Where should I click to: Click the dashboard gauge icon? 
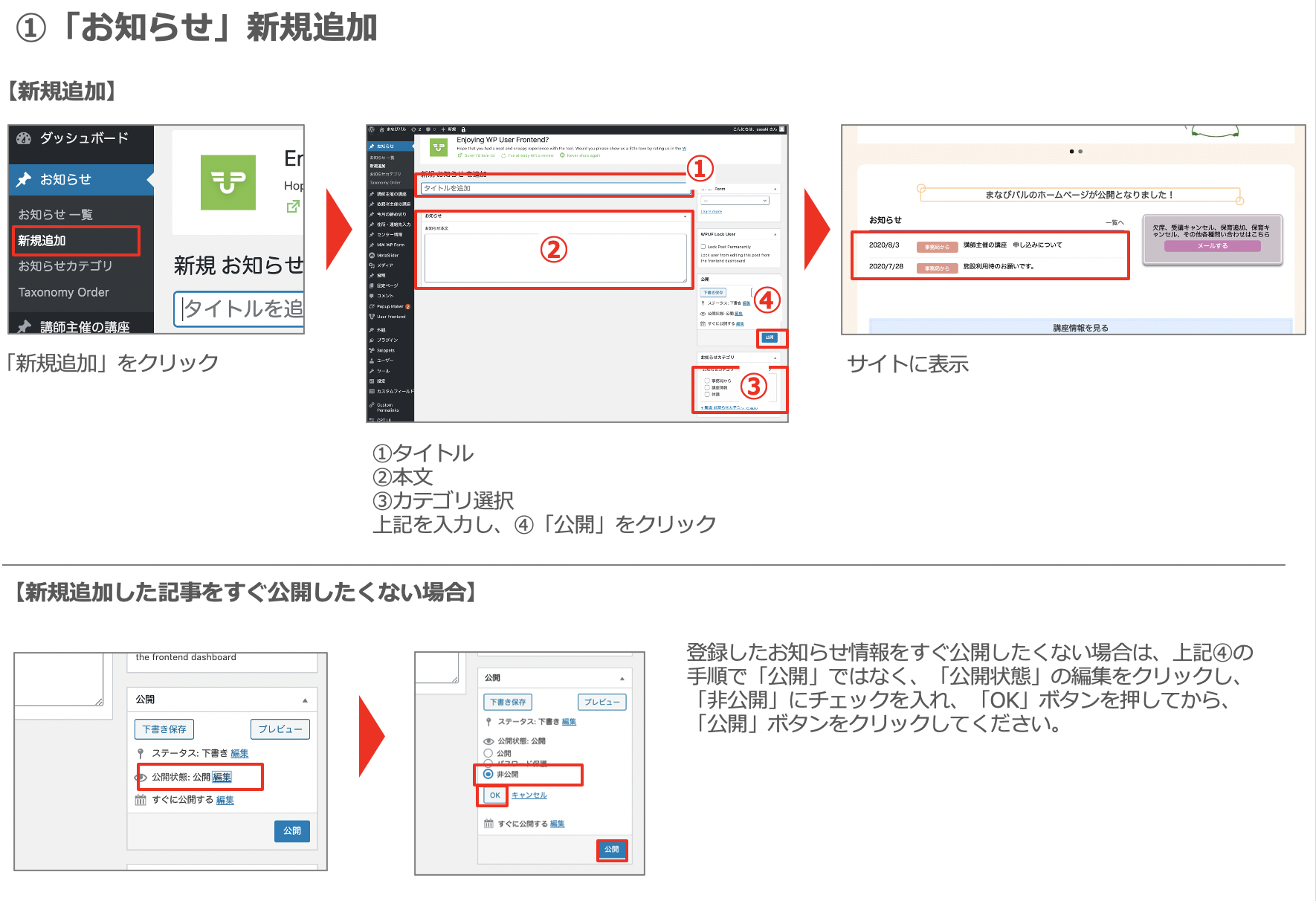24,138
